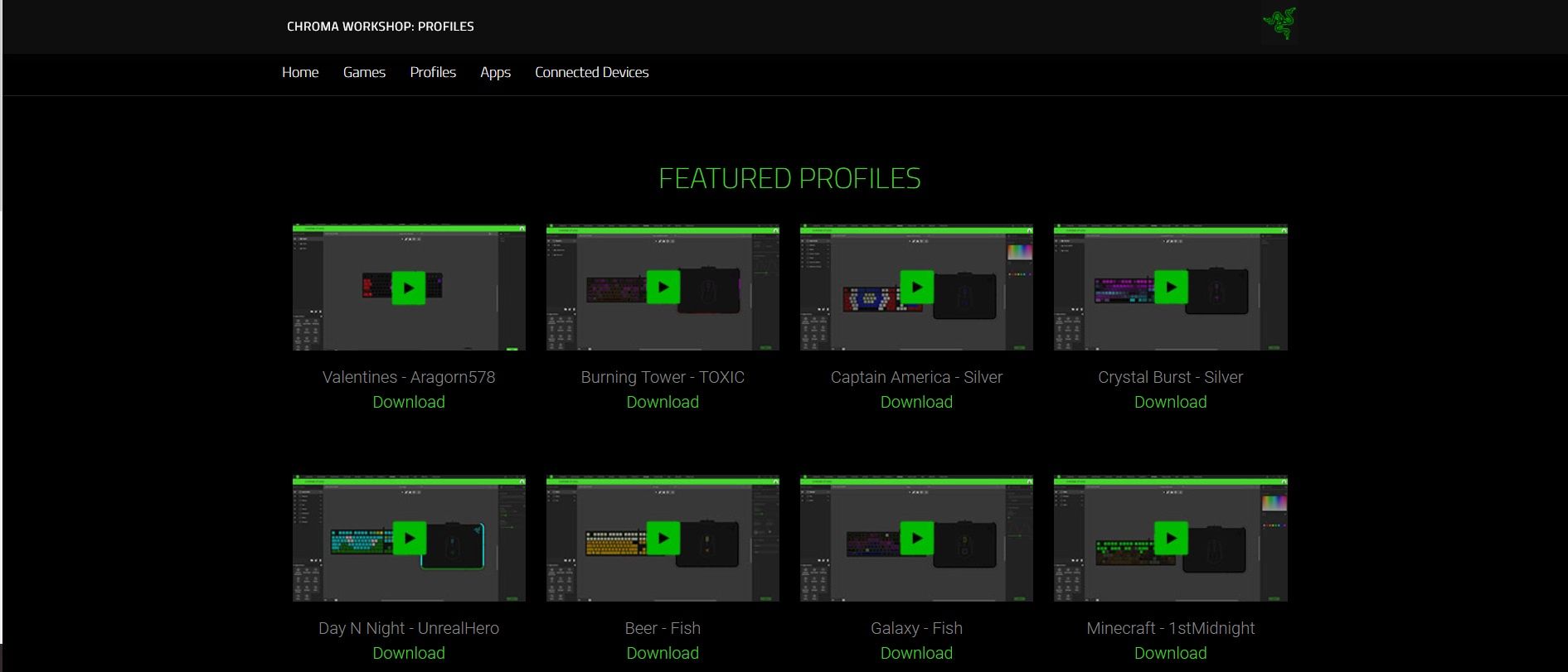
Task: Select the 'Valentines - Aragorn578' title text
Action: point(409,377)
